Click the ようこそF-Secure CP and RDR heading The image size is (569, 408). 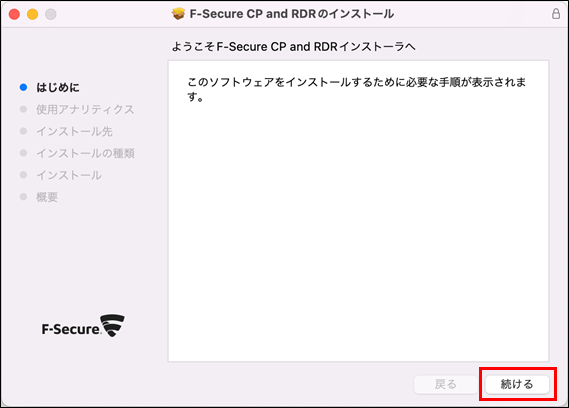[x=294, y=46]
